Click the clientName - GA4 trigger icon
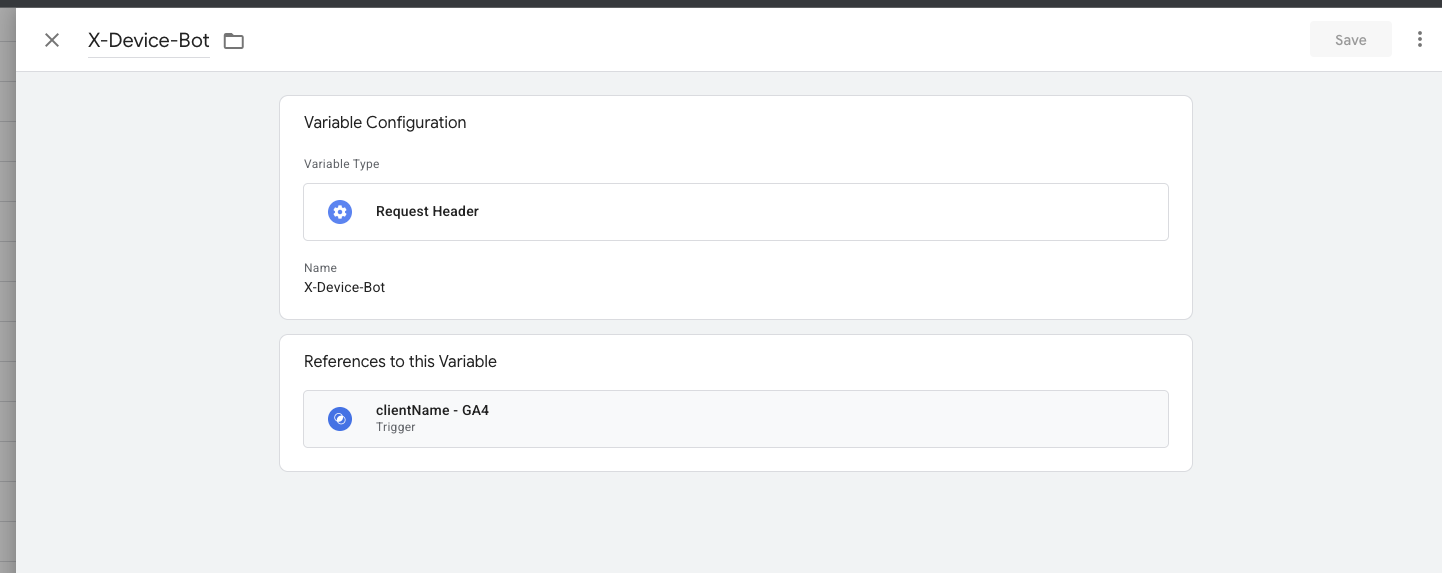Screen dimensions: 1442x573 (340, 419)
